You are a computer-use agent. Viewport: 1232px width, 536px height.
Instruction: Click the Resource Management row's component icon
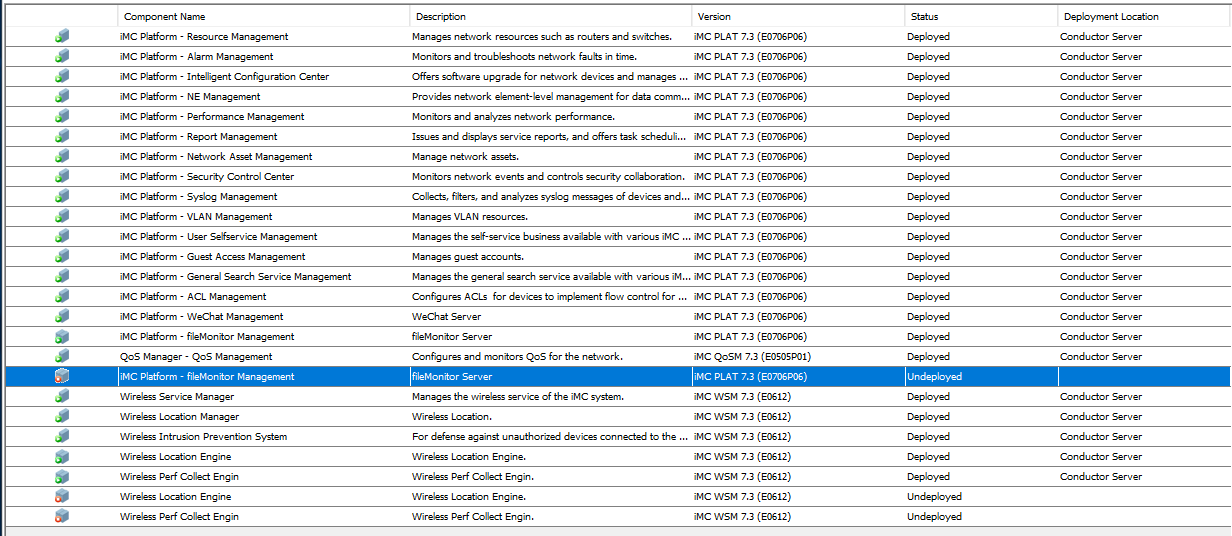point(62,37)
